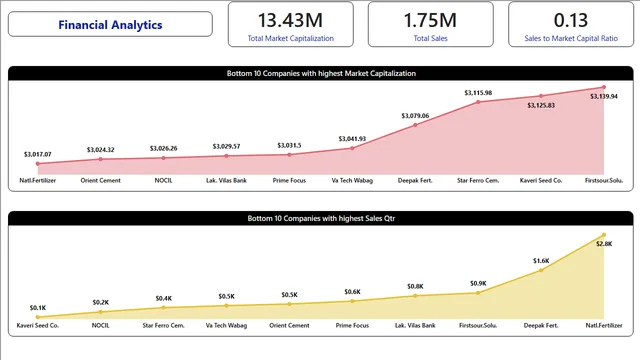Select Lak. Vilas Bank label in Sales Qtr chart

(415, 326)
